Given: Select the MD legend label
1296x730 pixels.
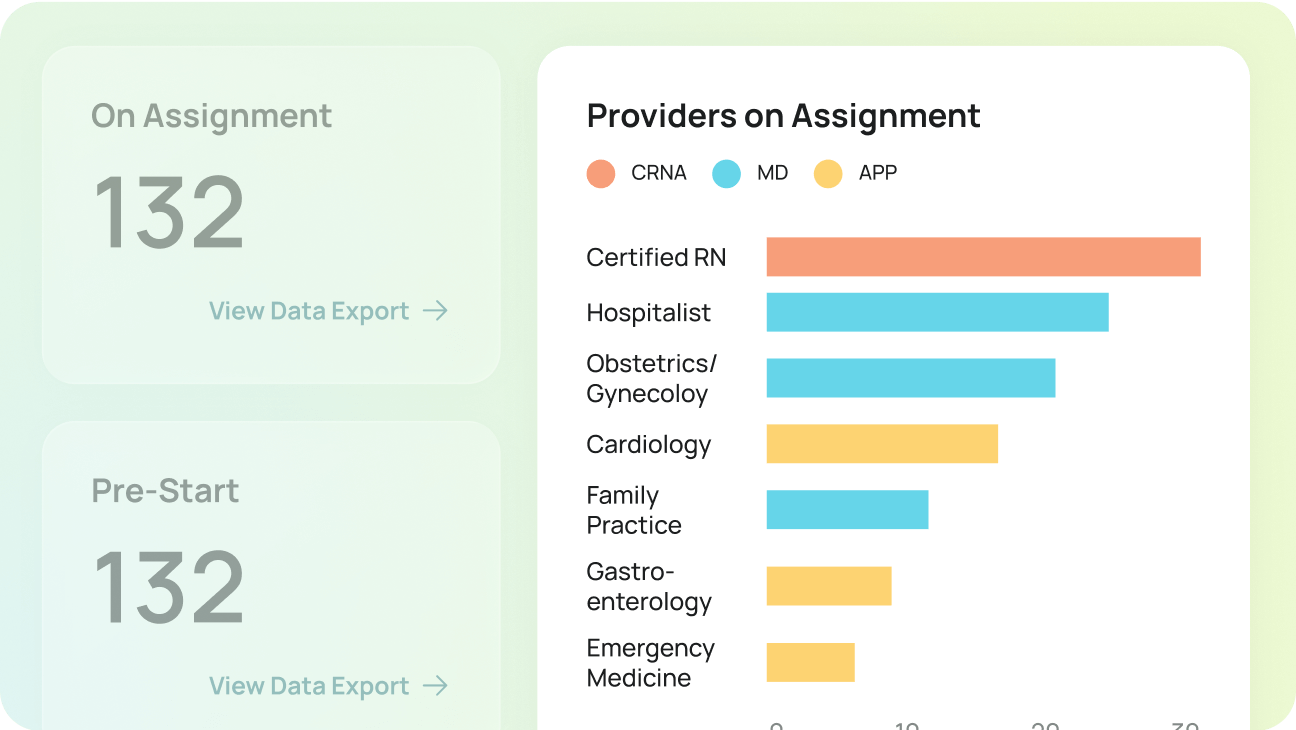Looking at the screenshot, I should click(x=772, y=173).
